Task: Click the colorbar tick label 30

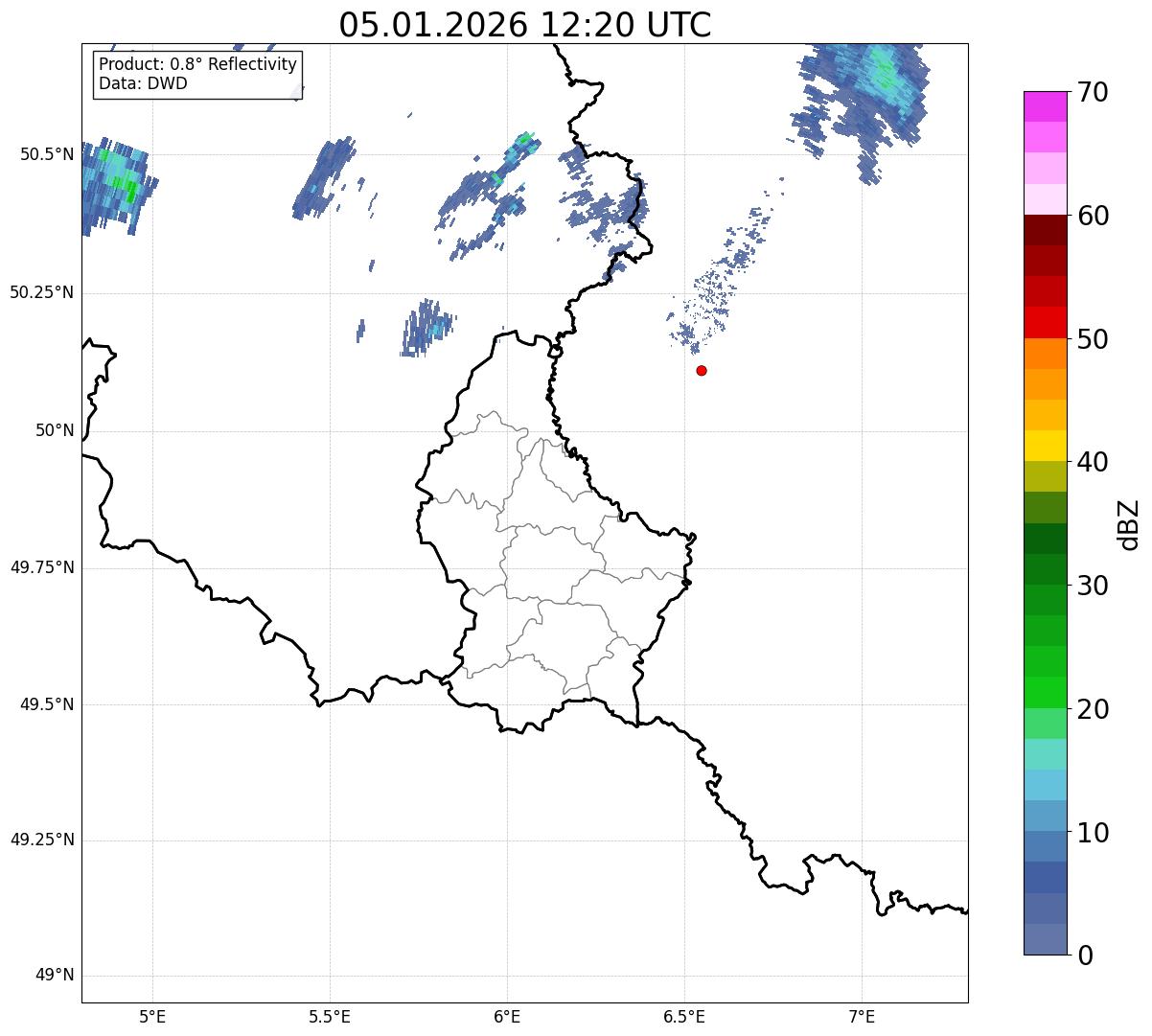Action: click(1093, 586)
